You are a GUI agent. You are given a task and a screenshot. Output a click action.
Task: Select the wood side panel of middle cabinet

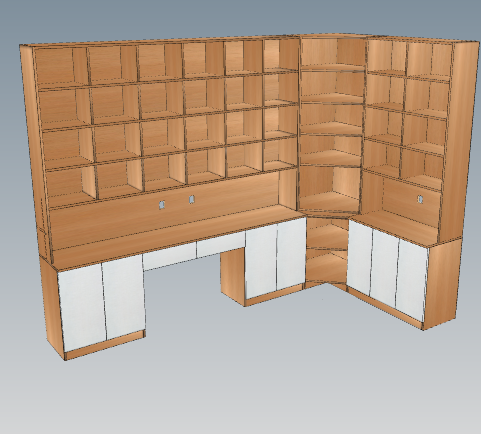click(x=233, y=276)
